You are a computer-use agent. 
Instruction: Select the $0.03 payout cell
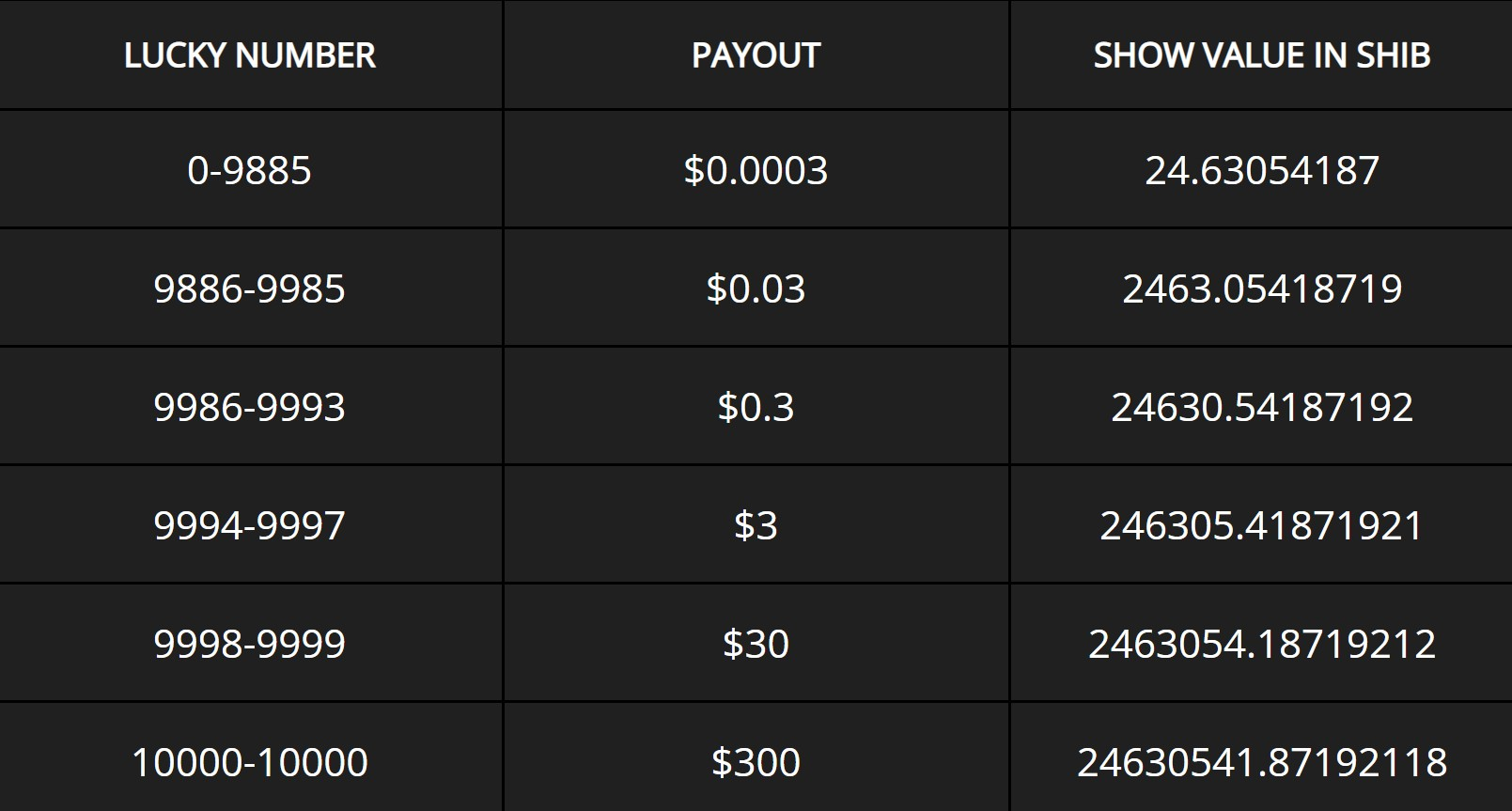756,289
